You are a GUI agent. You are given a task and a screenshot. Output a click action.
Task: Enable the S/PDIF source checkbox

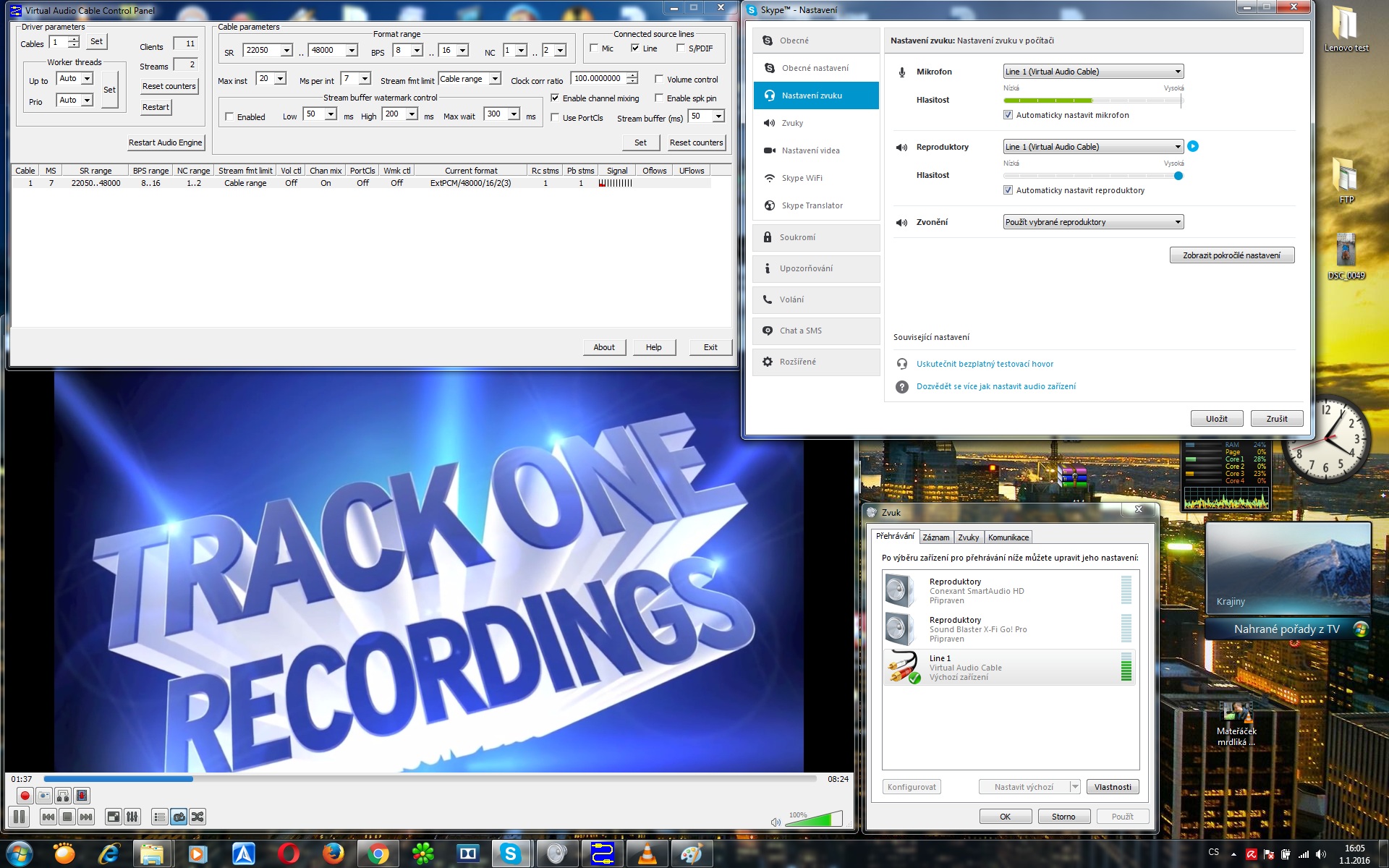pos(681,48)
